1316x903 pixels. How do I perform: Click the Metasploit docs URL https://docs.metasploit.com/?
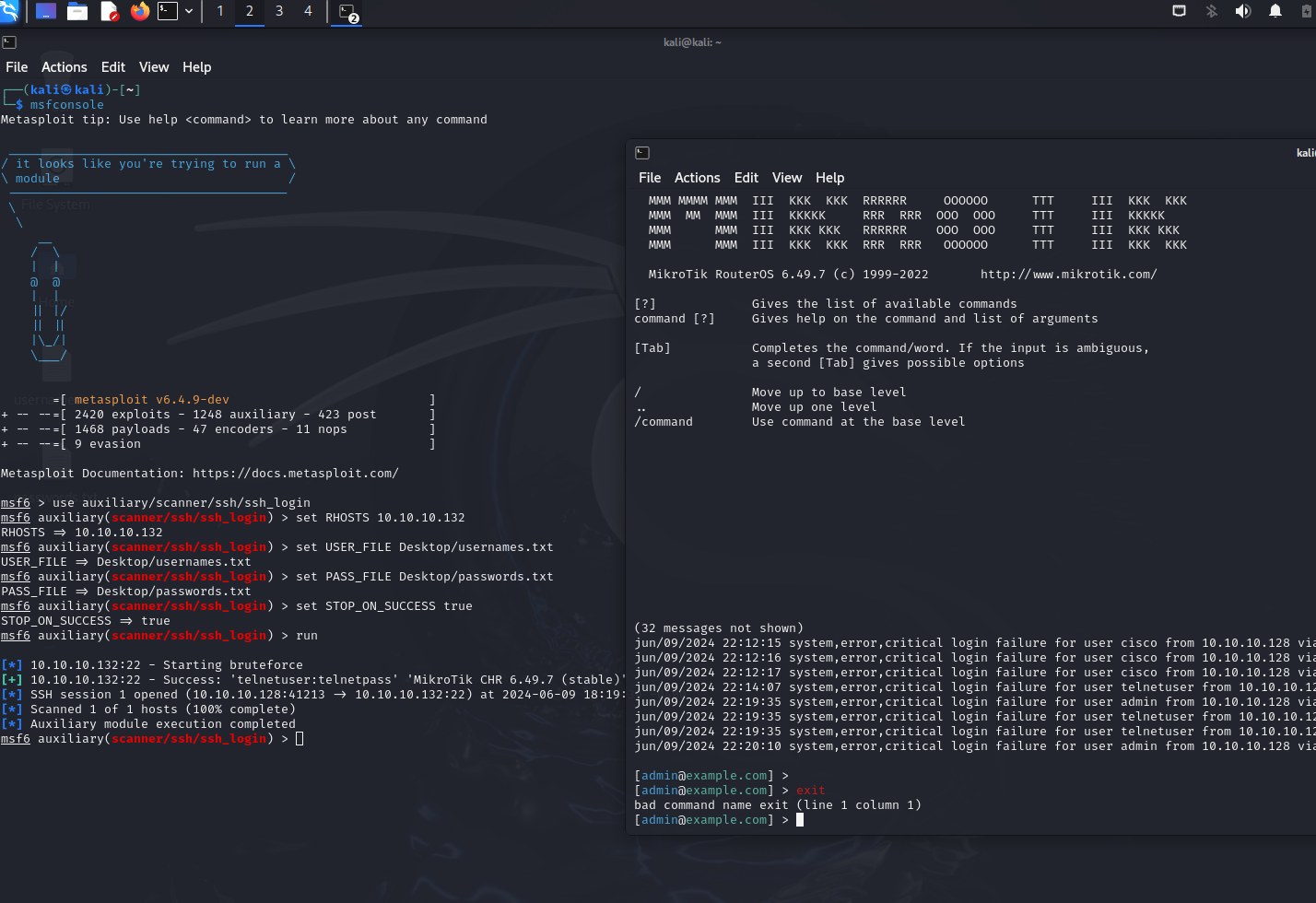296,474
